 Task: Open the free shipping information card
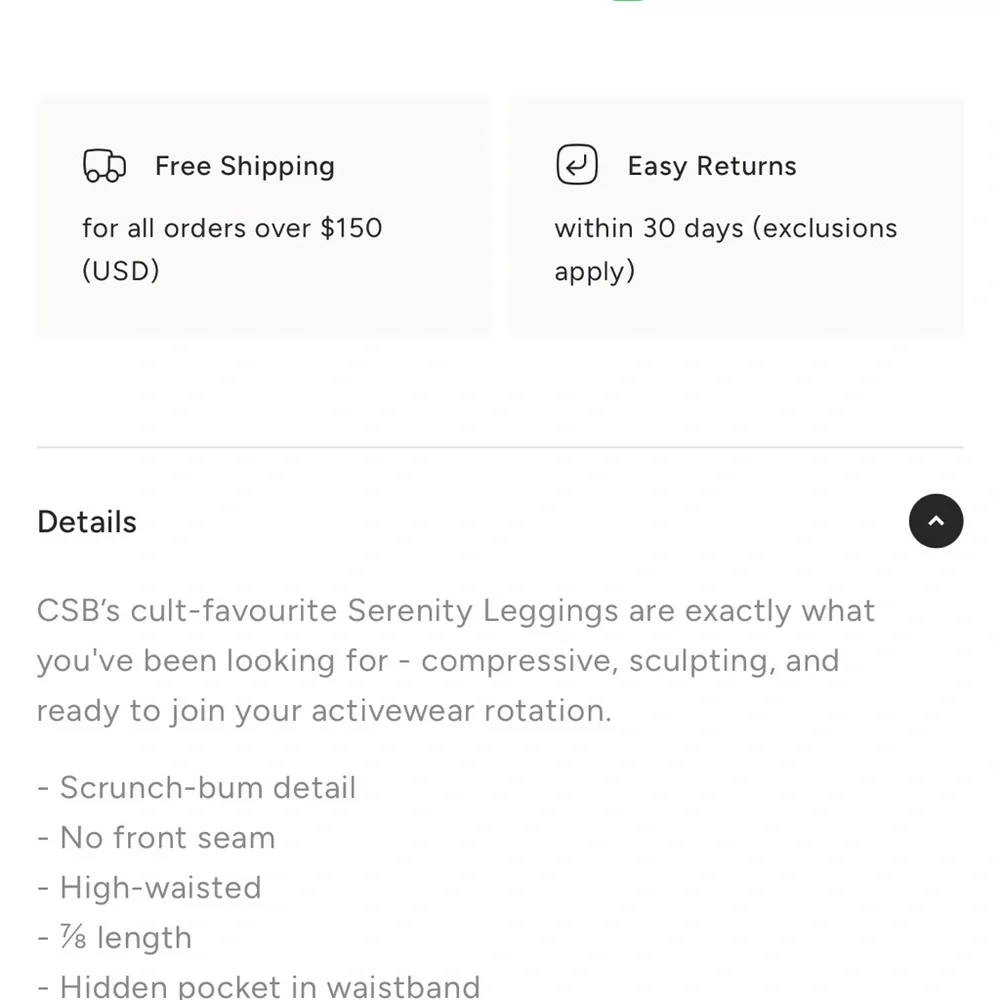(x=263, y=215)
